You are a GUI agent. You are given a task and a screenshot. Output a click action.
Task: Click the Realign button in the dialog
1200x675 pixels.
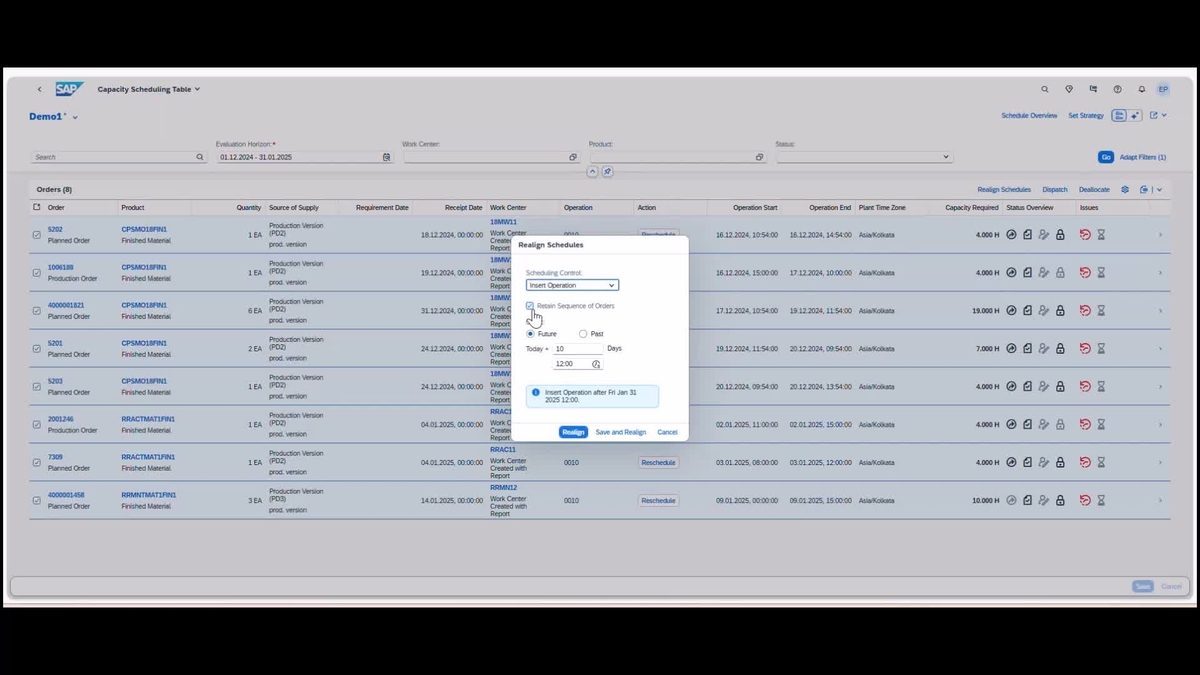point(573,431)
